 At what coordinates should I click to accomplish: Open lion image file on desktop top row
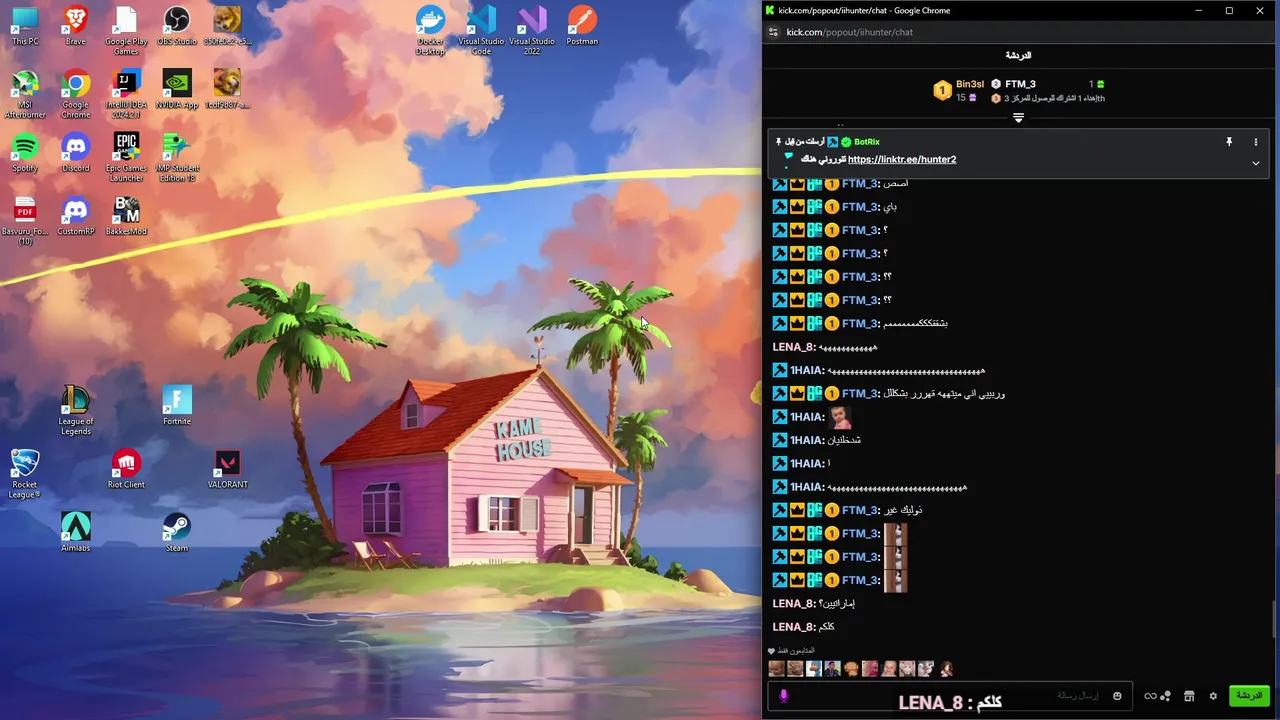click(x=228, y=27)
